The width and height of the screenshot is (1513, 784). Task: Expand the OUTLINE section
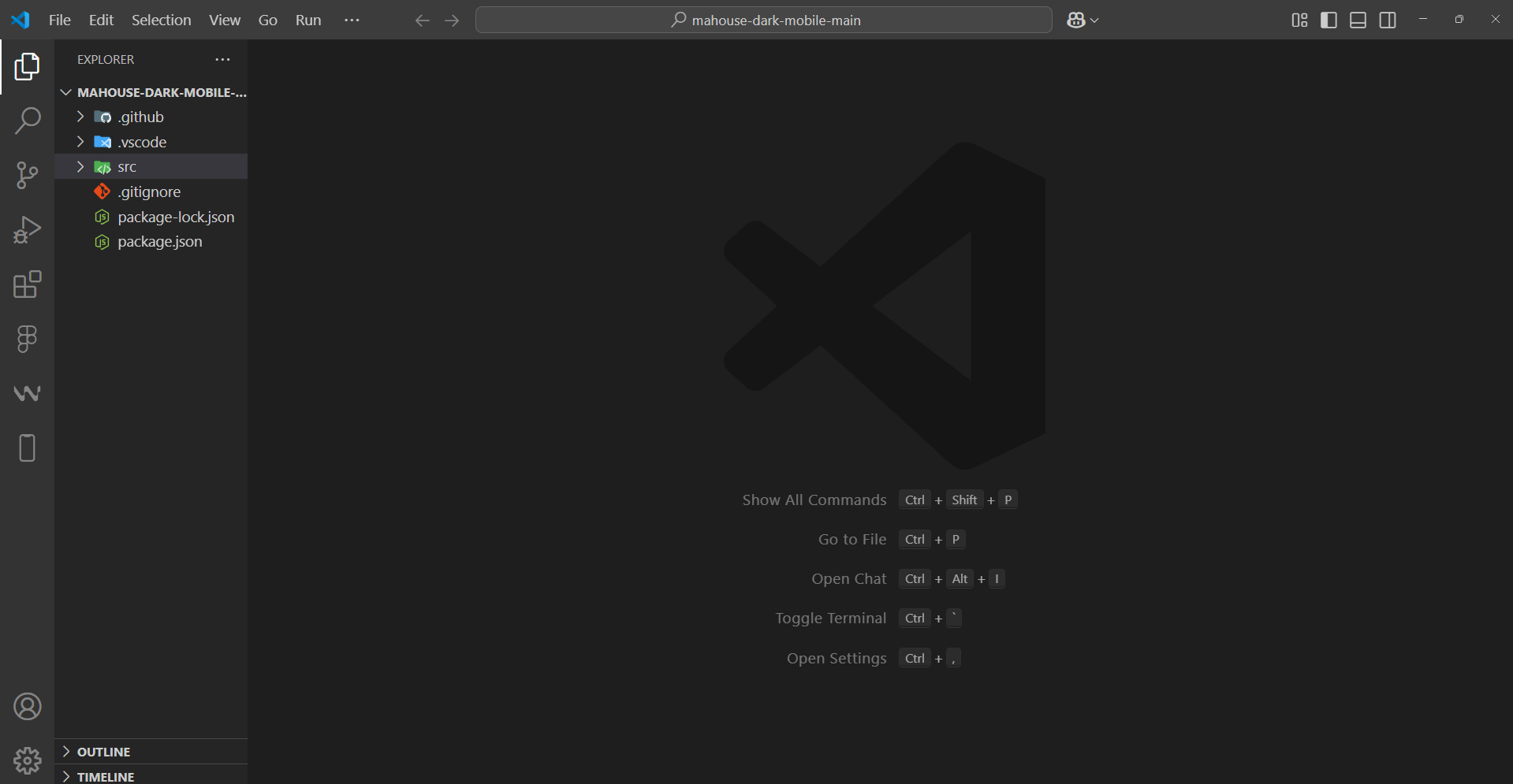(x=151, y=752)
